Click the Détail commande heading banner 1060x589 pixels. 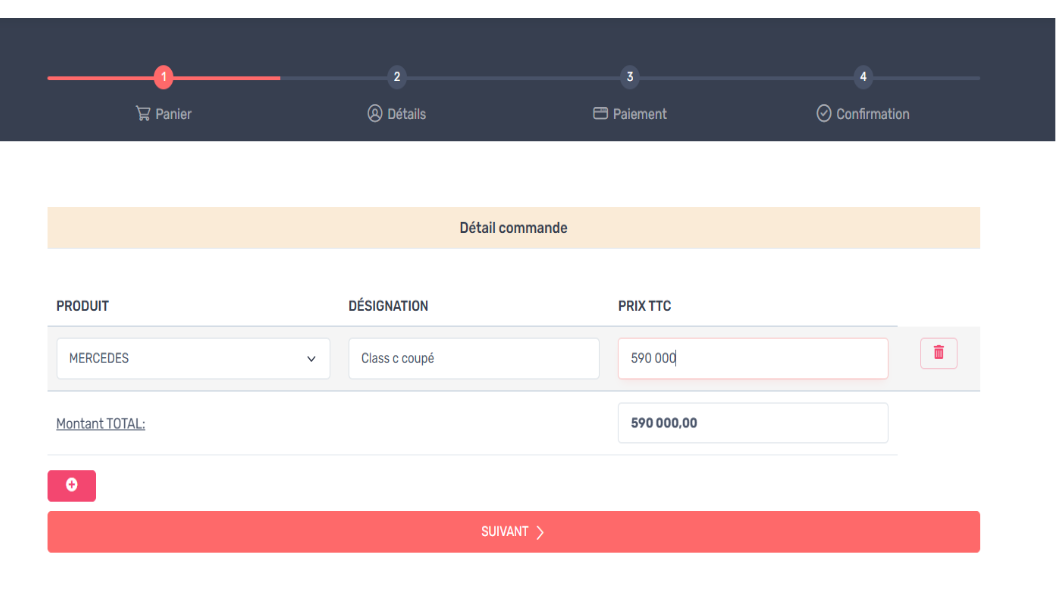[514, 228]
